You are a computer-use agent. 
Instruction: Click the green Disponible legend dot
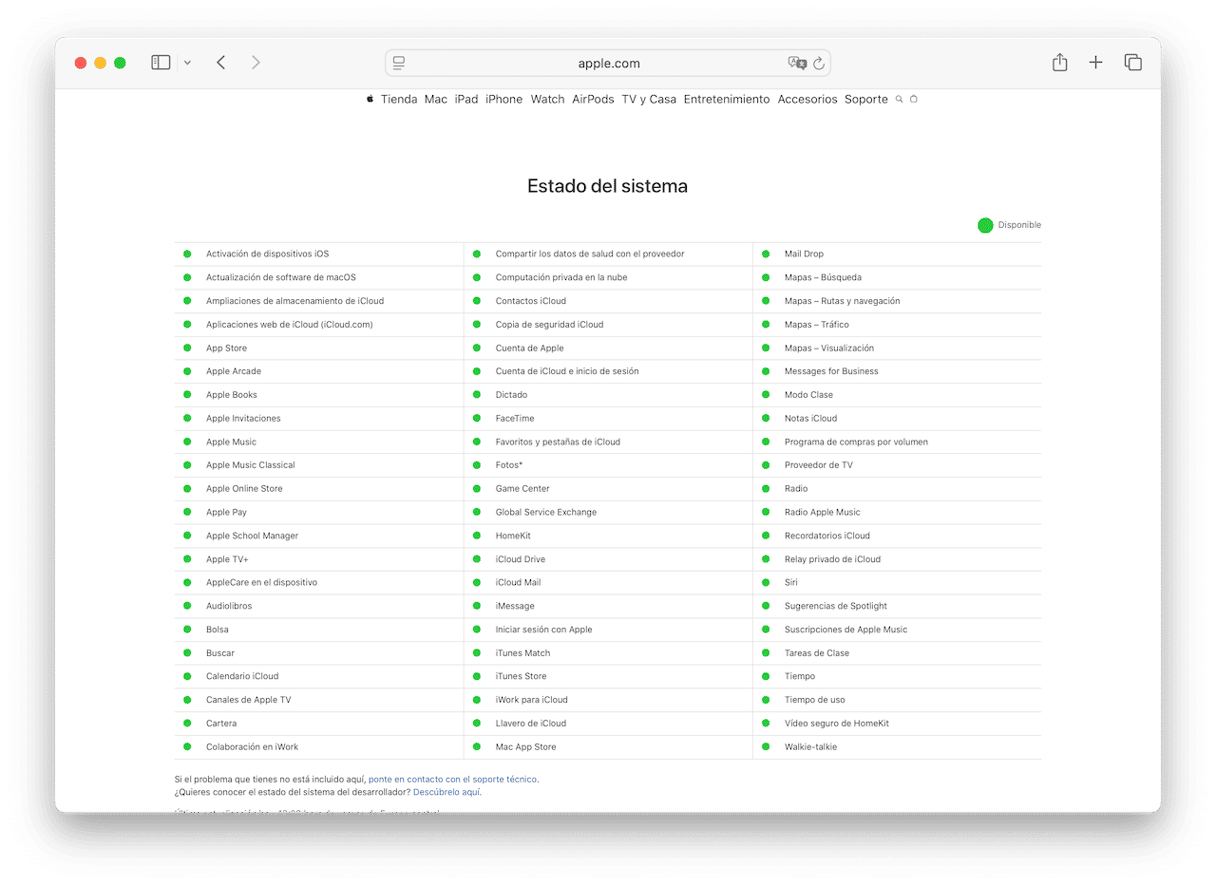click(x=985, y=225)
